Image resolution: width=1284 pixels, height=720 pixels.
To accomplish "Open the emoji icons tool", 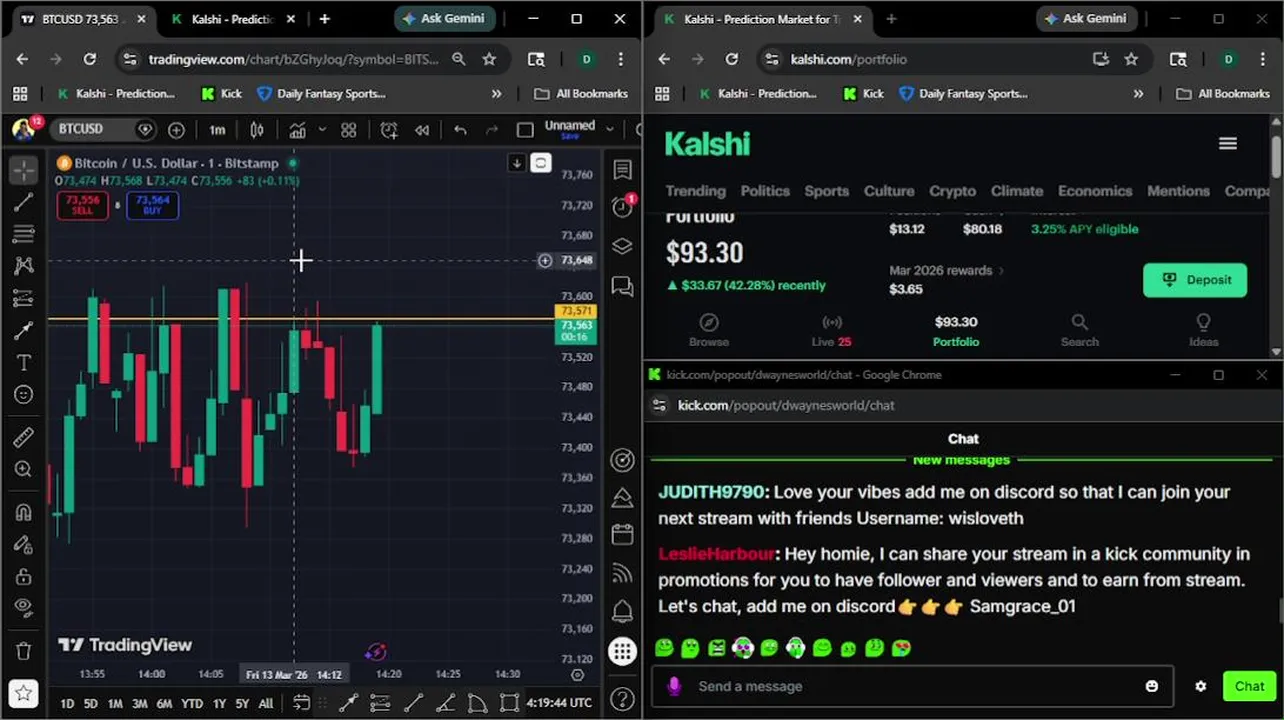I will (x=24, y=395).
